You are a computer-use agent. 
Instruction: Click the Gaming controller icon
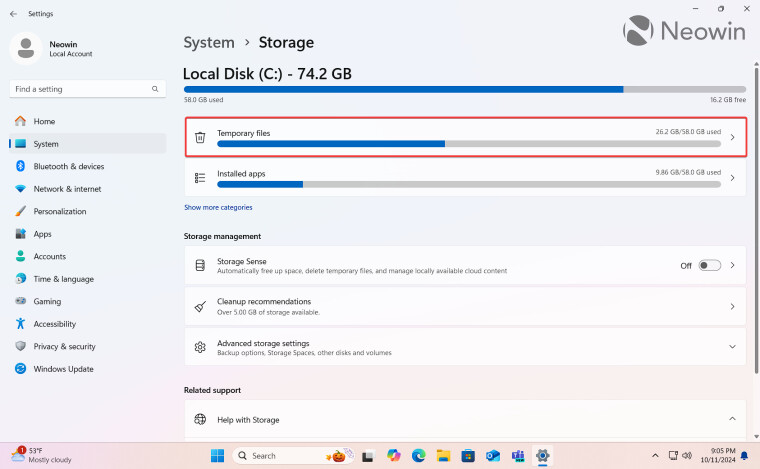(20, 301)
